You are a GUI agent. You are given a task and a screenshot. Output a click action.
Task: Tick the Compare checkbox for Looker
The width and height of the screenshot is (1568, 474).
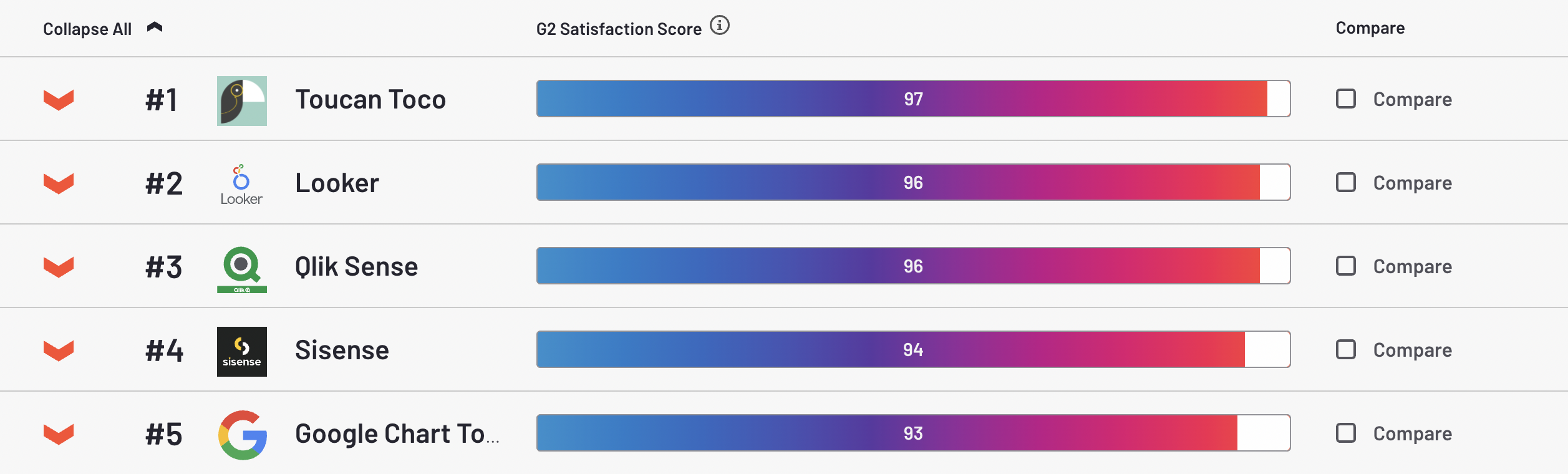pyautogui.click(x=1345, y=182)
